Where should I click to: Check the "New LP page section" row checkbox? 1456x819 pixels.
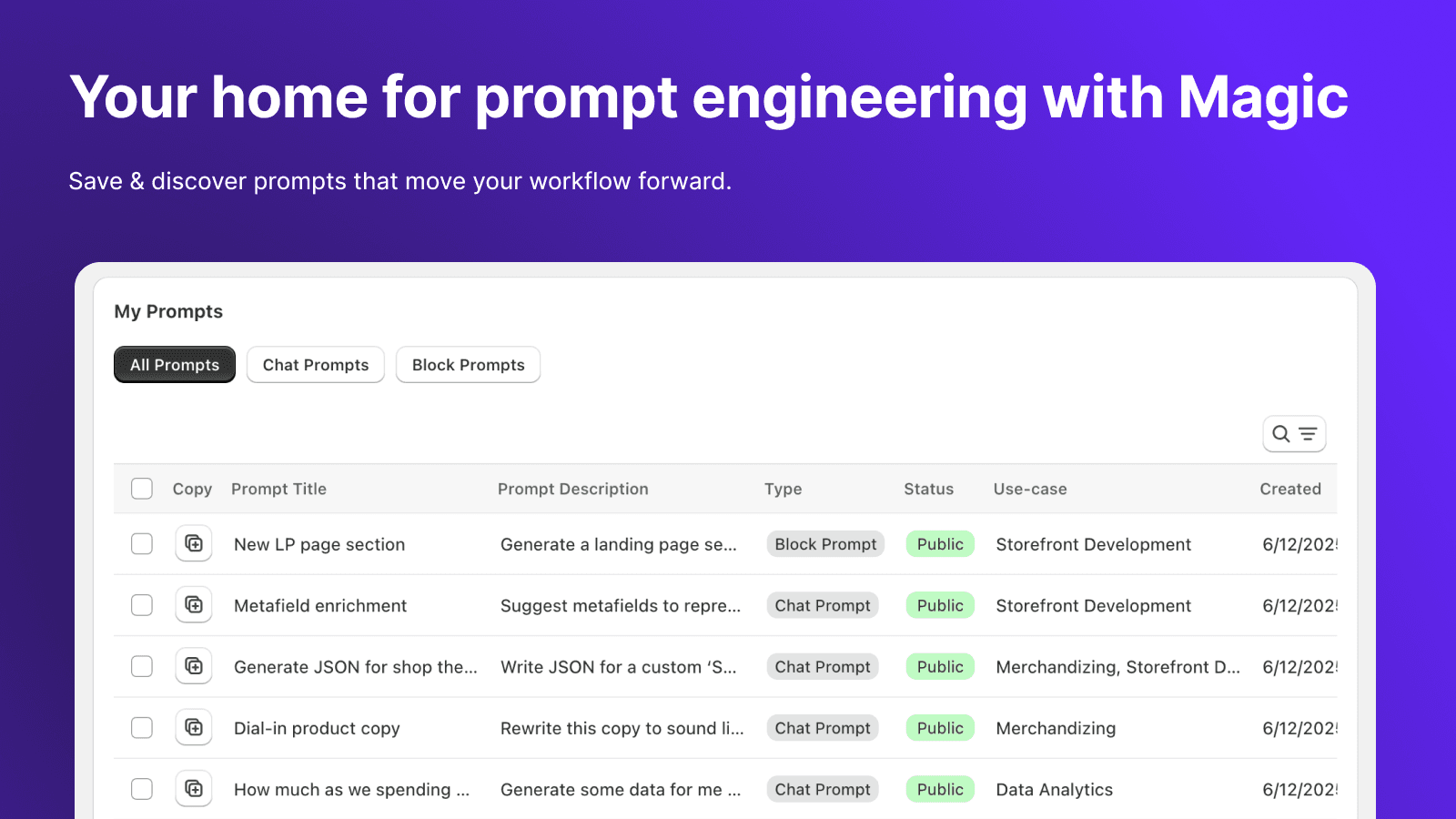click(x=141, y=543)
